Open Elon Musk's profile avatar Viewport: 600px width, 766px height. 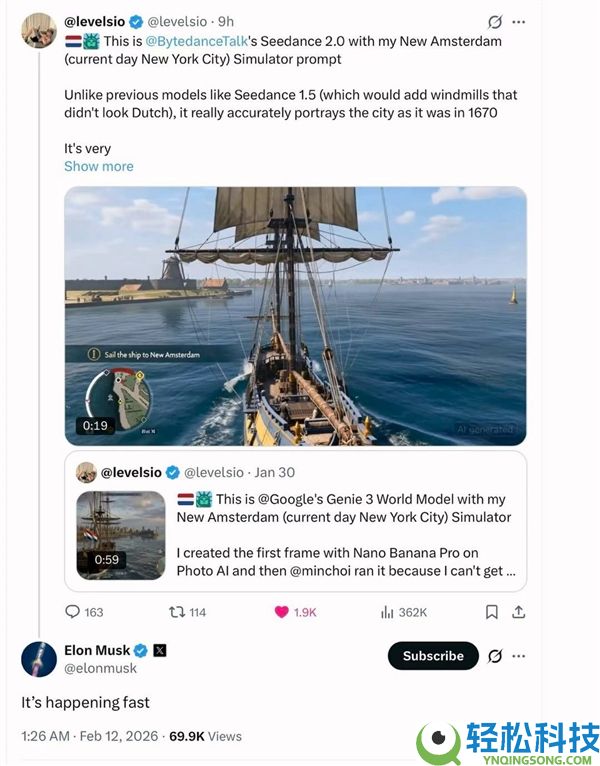coord(39,659)
